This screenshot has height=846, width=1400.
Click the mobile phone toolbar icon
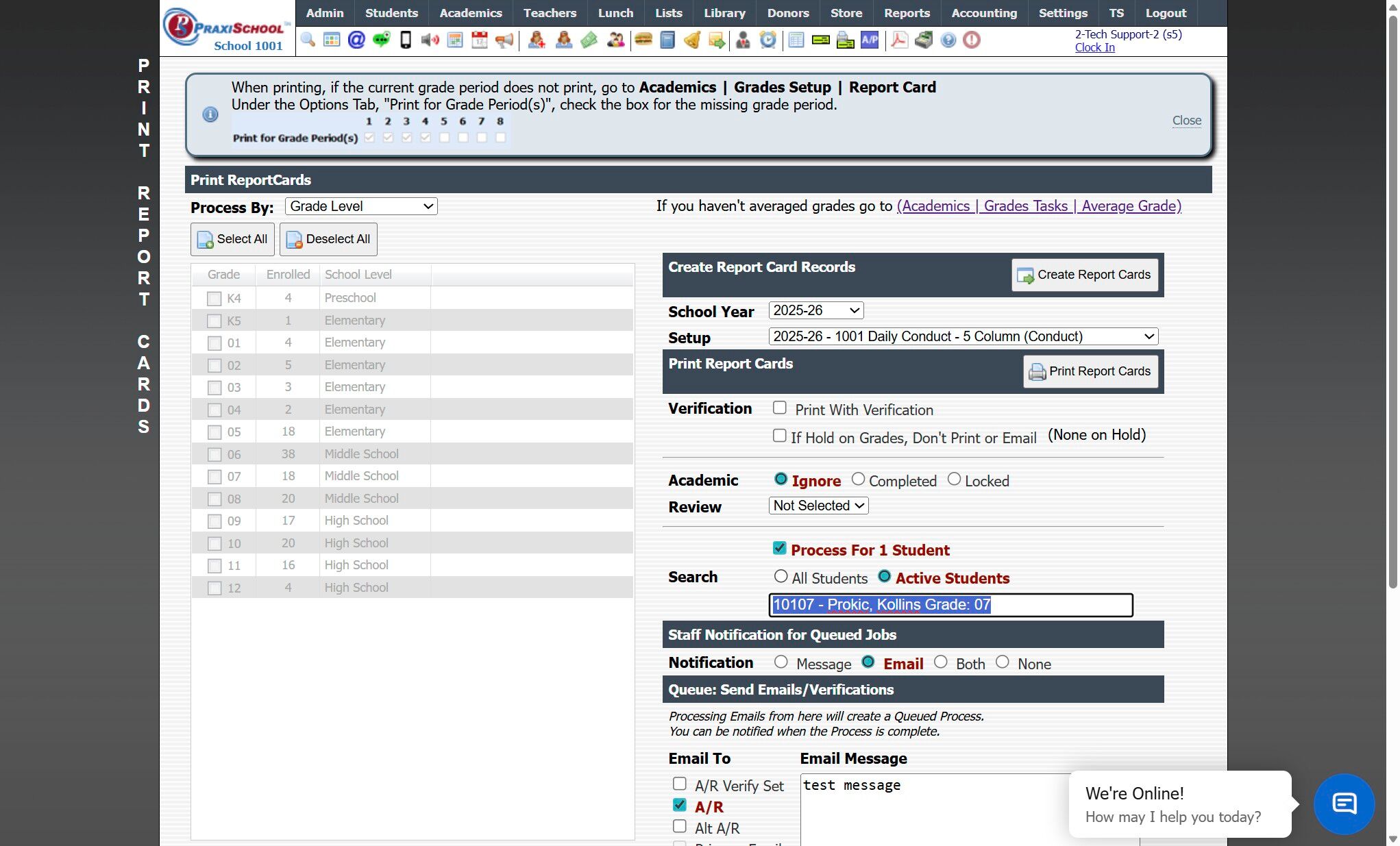pos(406,40)
